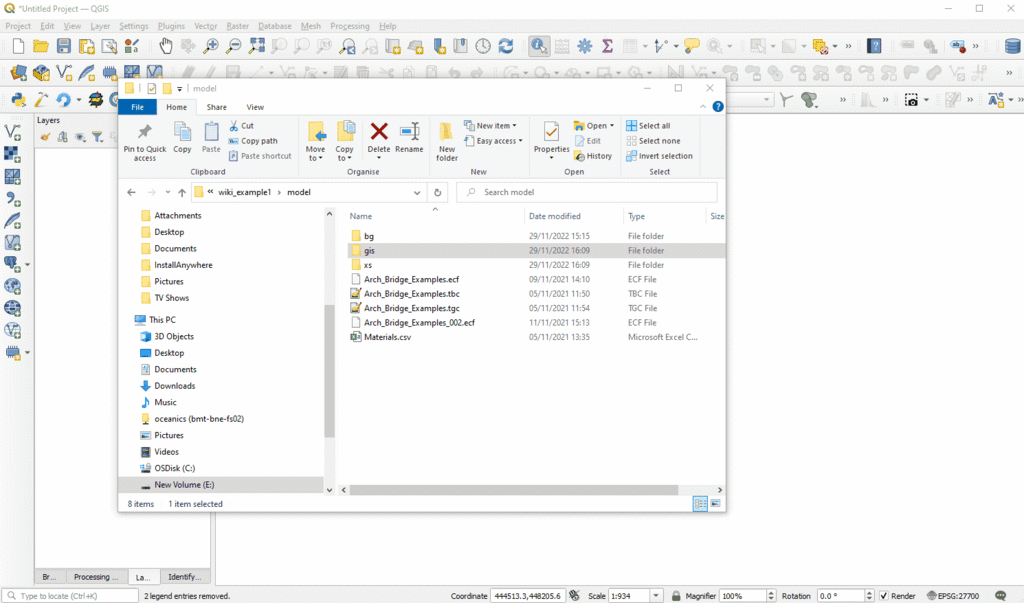1024x603 pixels.
Task: Switch to the View ribbon tab
Action: [x=255, y=107]
